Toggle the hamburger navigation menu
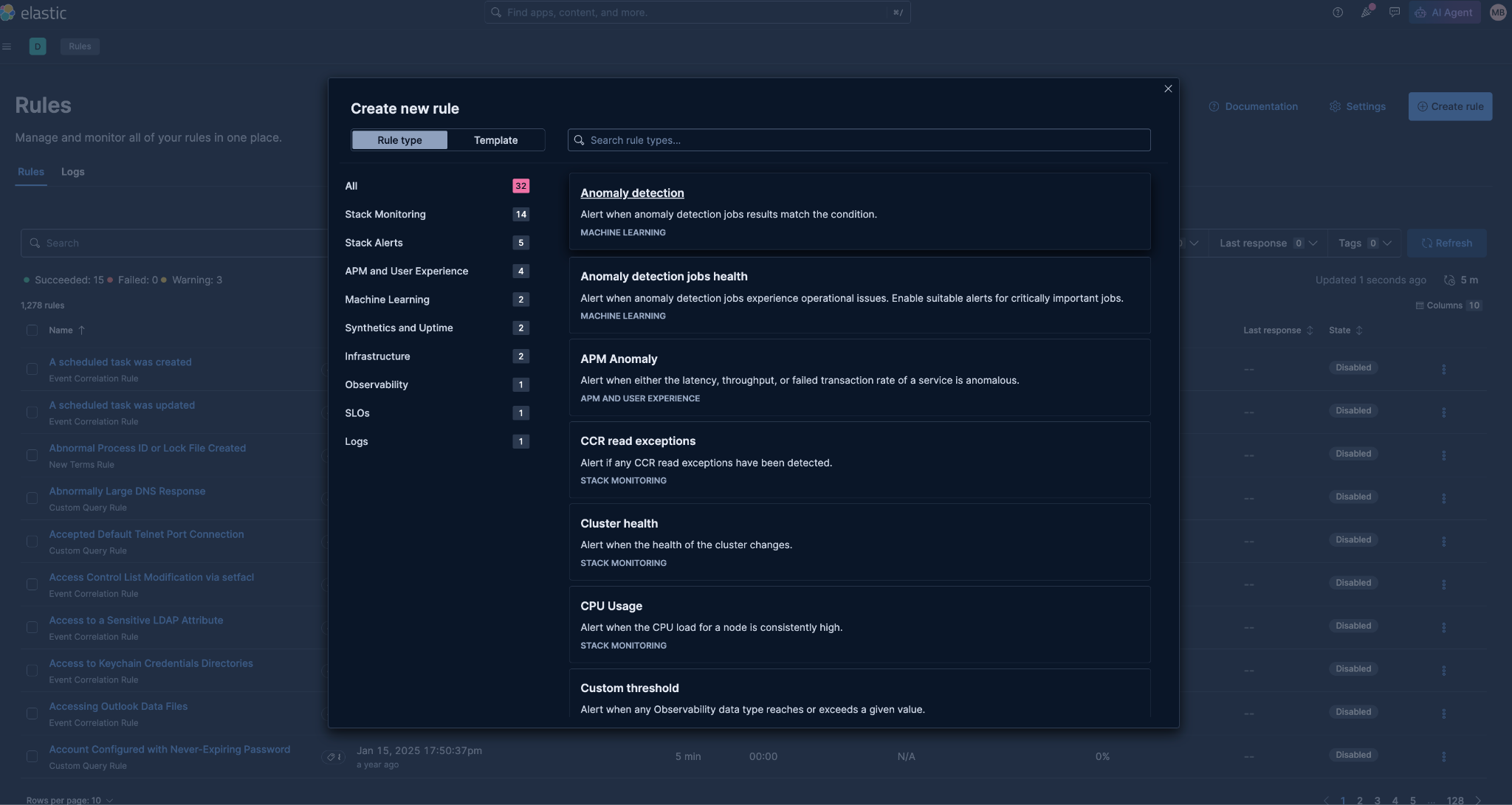The width and height of the screenshot is (1512, 805). point(7,46)
